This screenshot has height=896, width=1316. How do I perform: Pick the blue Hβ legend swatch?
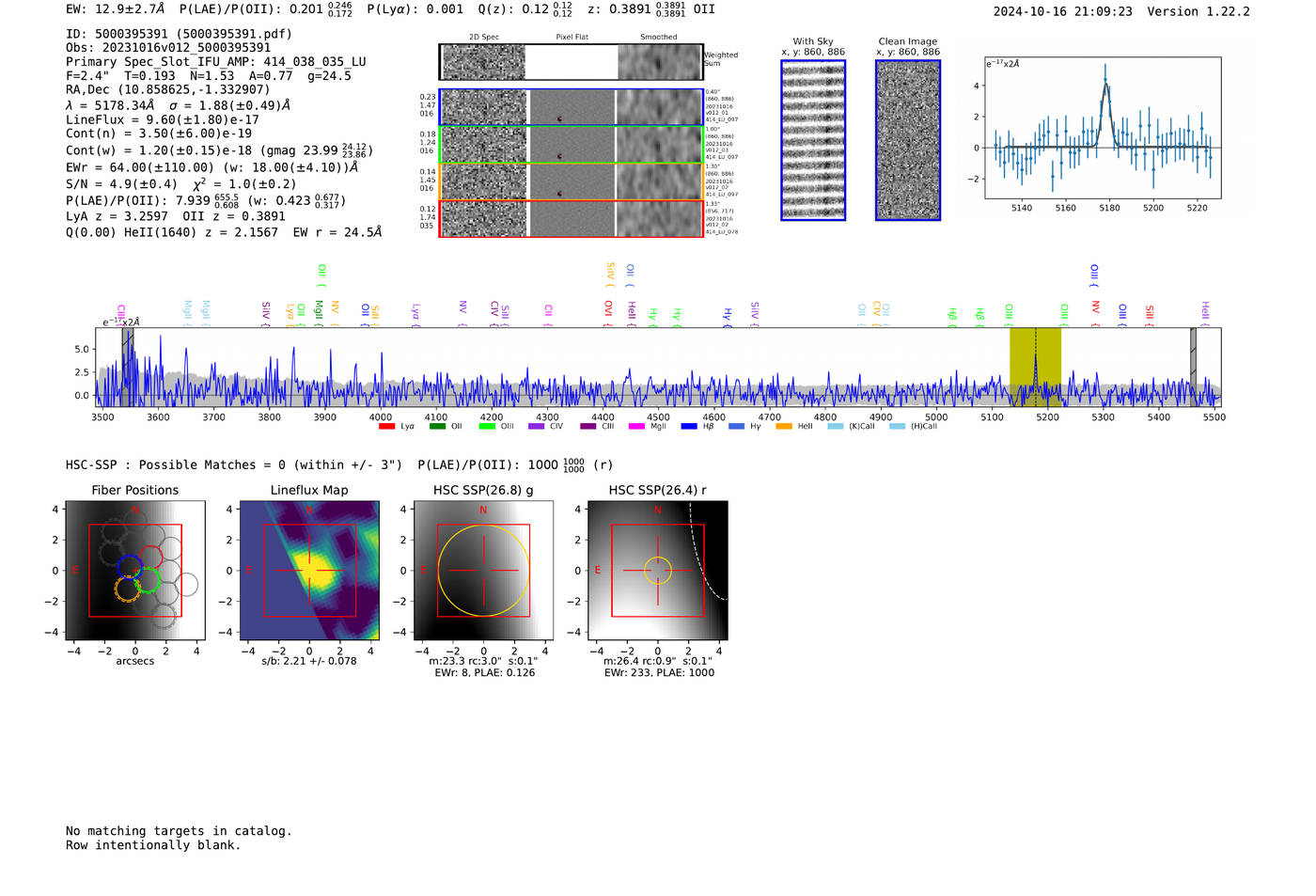coord(689,426)
